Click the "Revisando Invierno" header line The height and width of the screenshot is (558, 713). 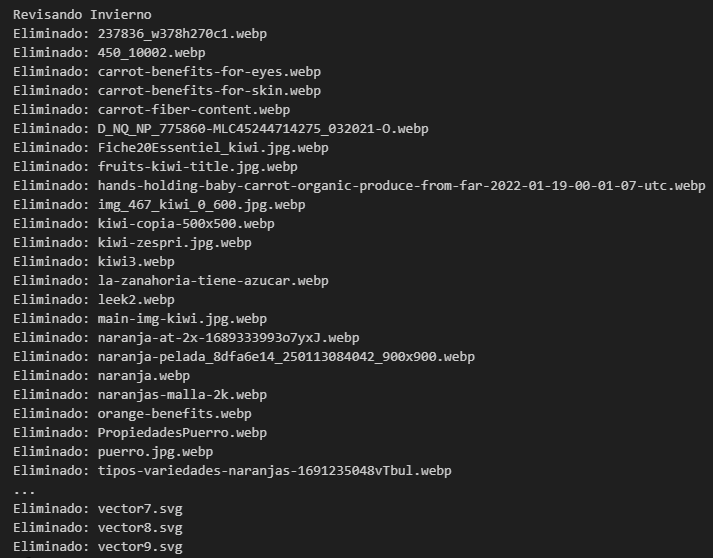click(82, 15)
